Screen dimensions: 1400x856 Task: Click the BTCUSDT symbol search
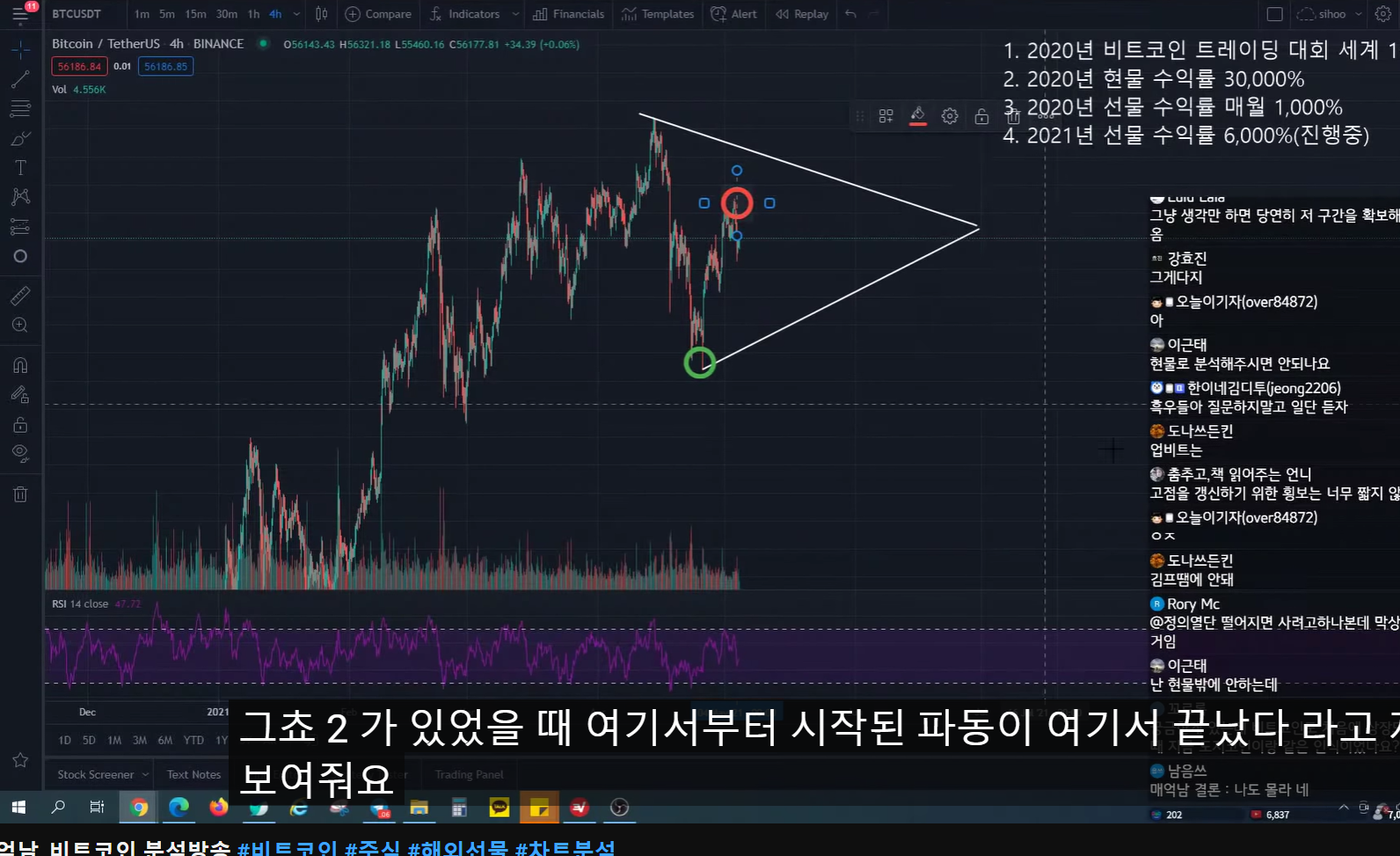pyautogui.click(x=77, y=14)
